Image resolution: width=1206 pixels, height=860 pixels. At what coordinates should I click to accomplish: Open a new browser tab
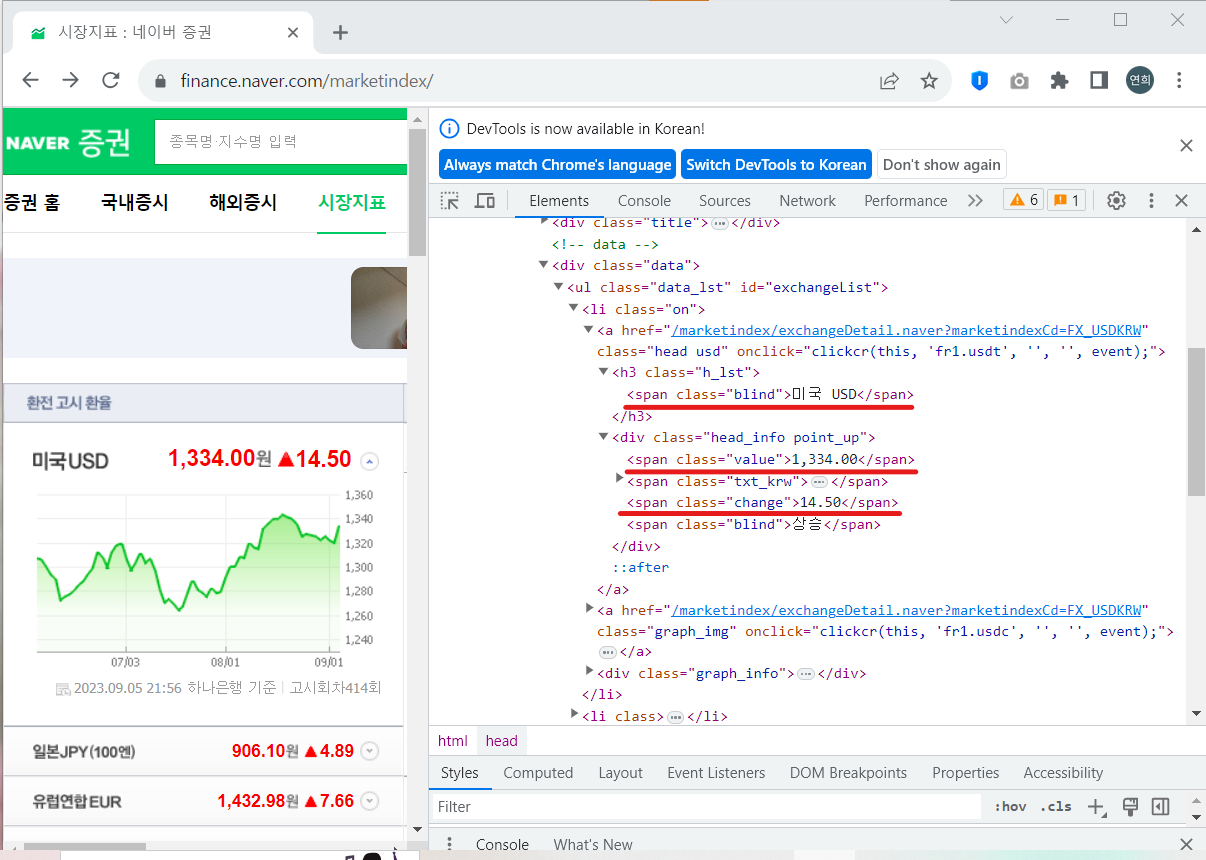[340, 33]
